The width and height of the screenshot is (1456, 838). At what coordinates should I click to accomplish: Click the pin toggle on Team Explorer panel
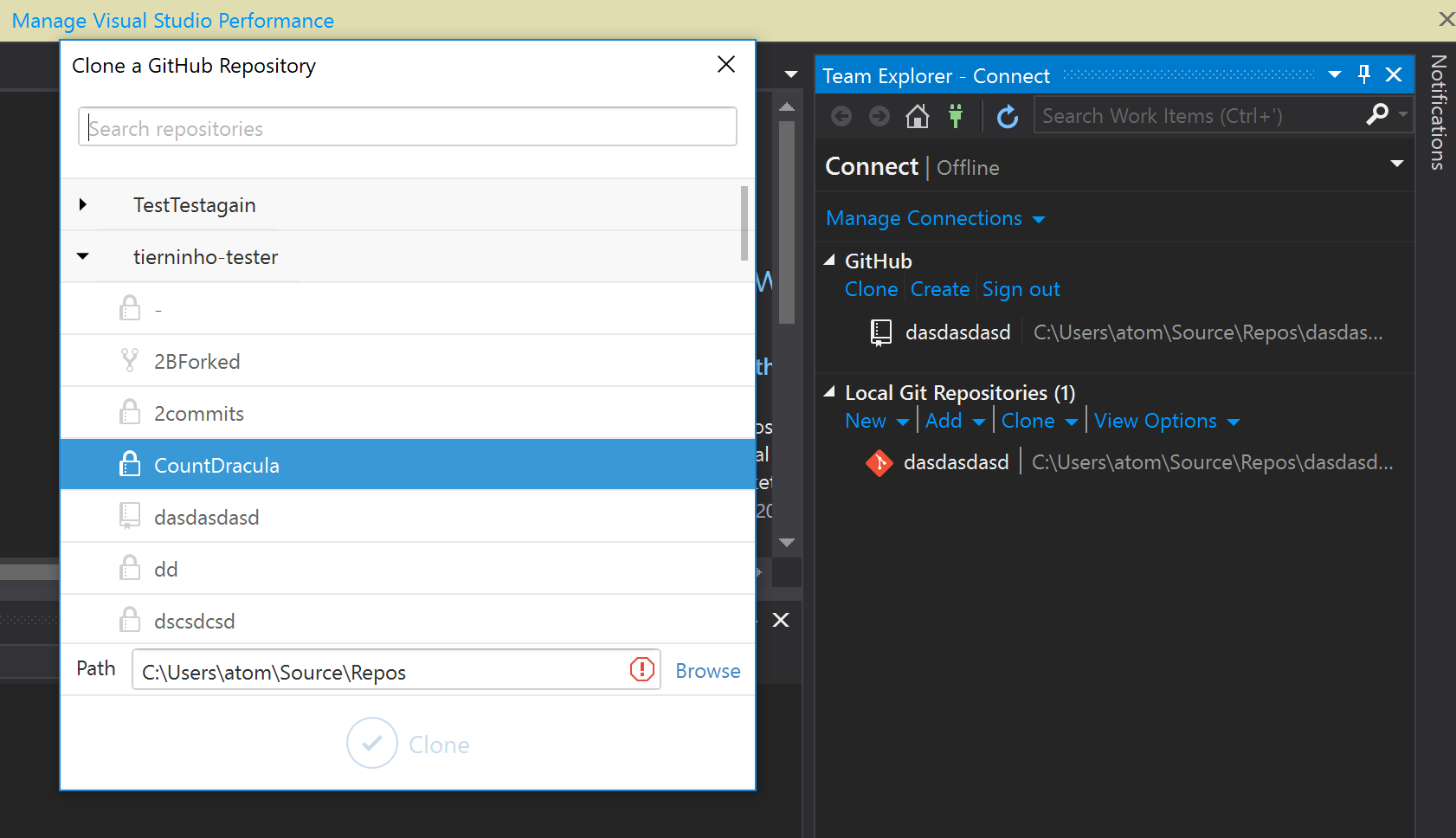[1364, 74]
